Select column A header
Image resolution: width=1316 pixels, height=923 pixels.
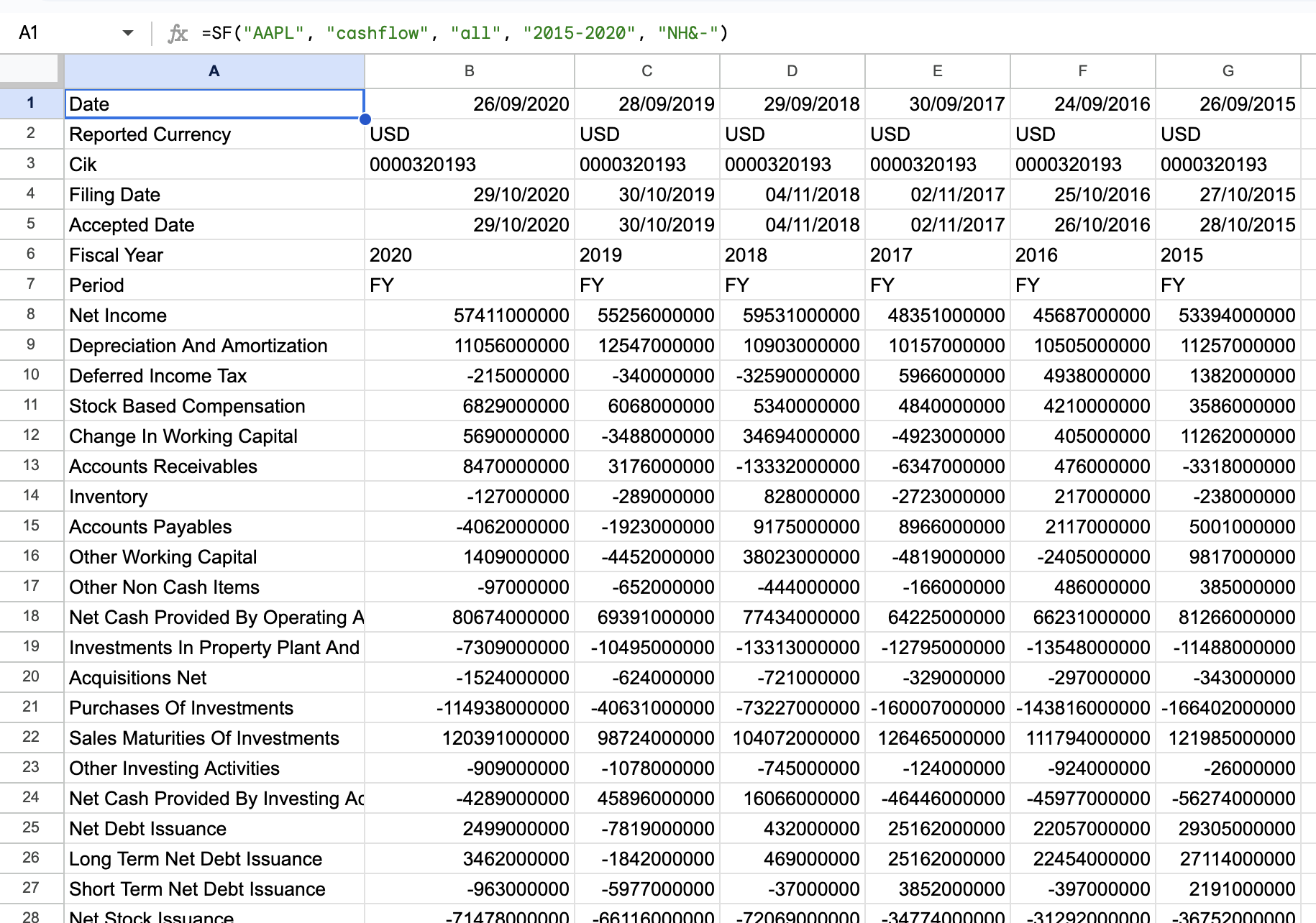click(x=214, y=71)
